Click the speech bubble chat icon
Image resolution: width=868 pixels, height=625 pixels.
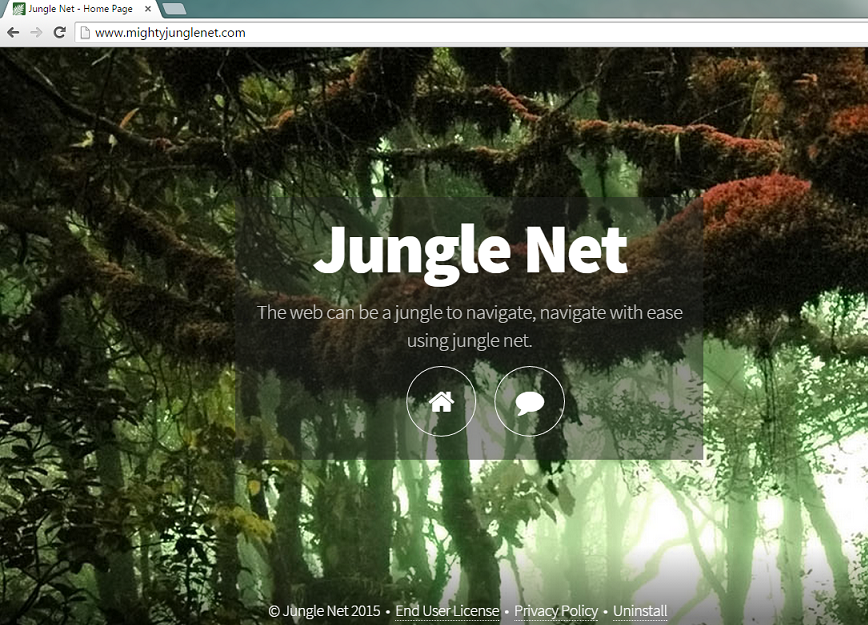[x=529, y=401]
